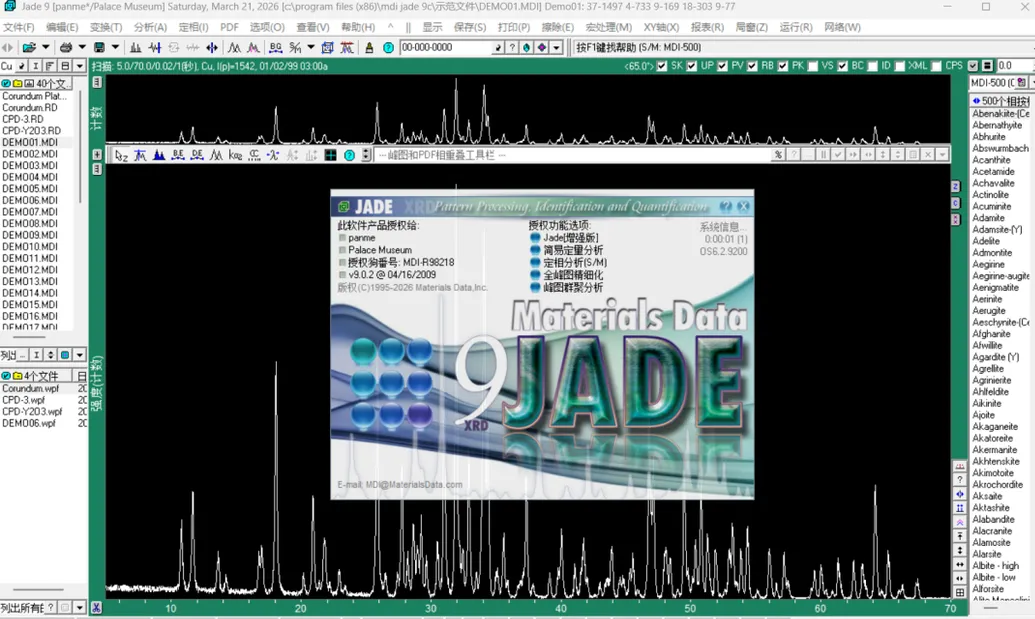Open dropdown at end of overlay toolbar
The height and width of the screenshot is (619, 1035).
point(943,154)
